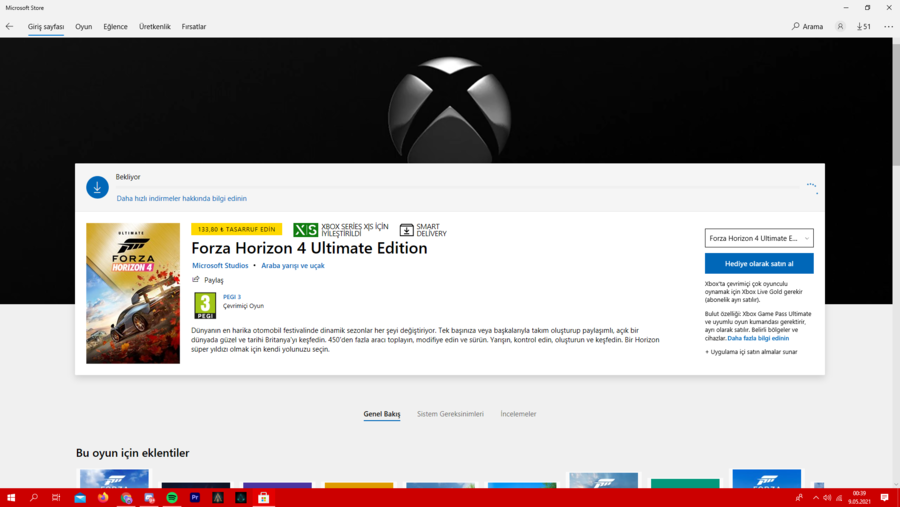Open the golden Assassin's Creed taskbar icon

click(218, 498)
